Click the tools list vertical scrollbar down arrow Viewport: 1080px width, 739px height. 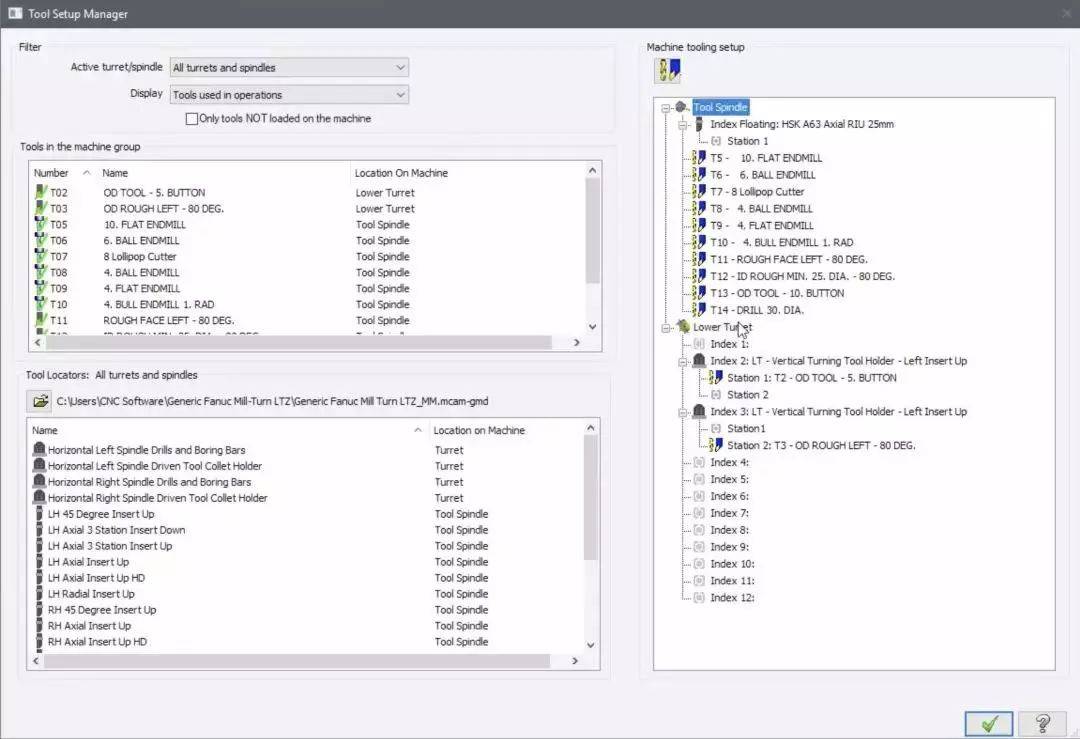click(592, 327)
